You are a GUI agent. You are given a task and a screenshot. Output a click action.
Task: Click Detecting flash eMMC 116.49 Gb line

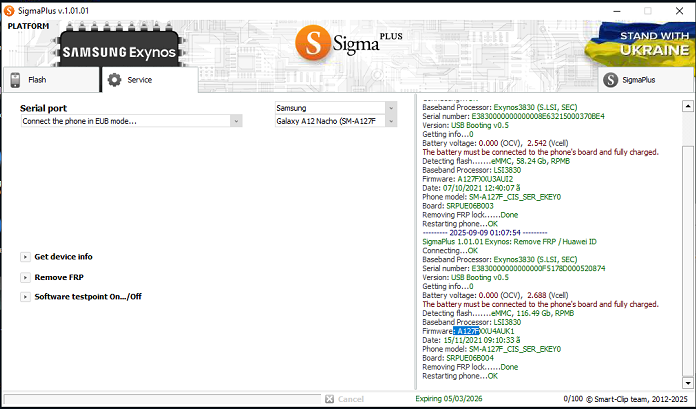click(x=498, y=313)
